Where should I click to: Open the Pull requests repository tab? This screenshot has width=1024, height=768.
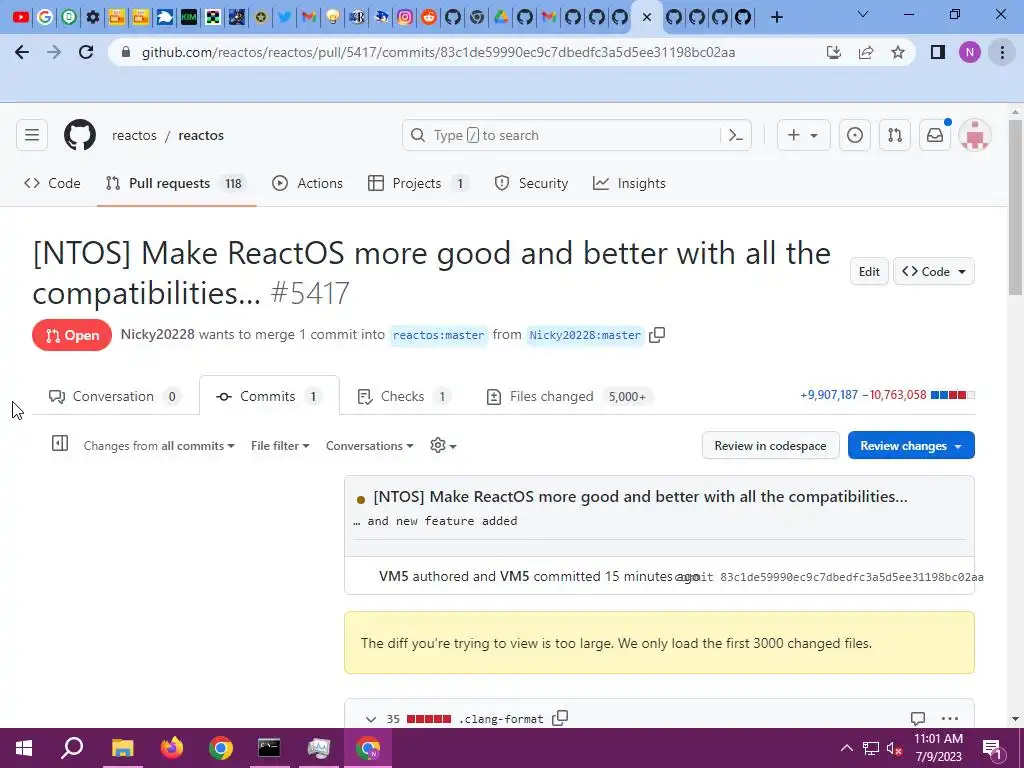tap(176, 184)
